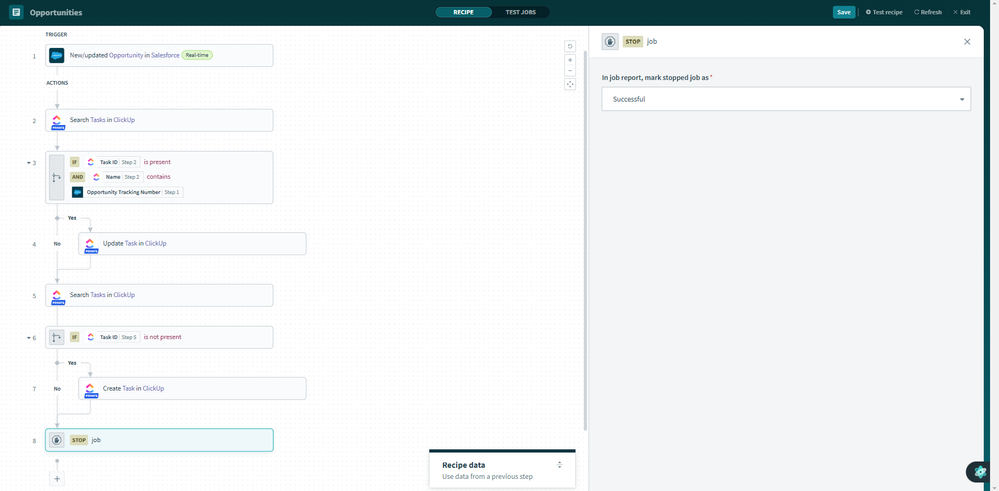Collapse step 6 using its arrow

[28, 338]
